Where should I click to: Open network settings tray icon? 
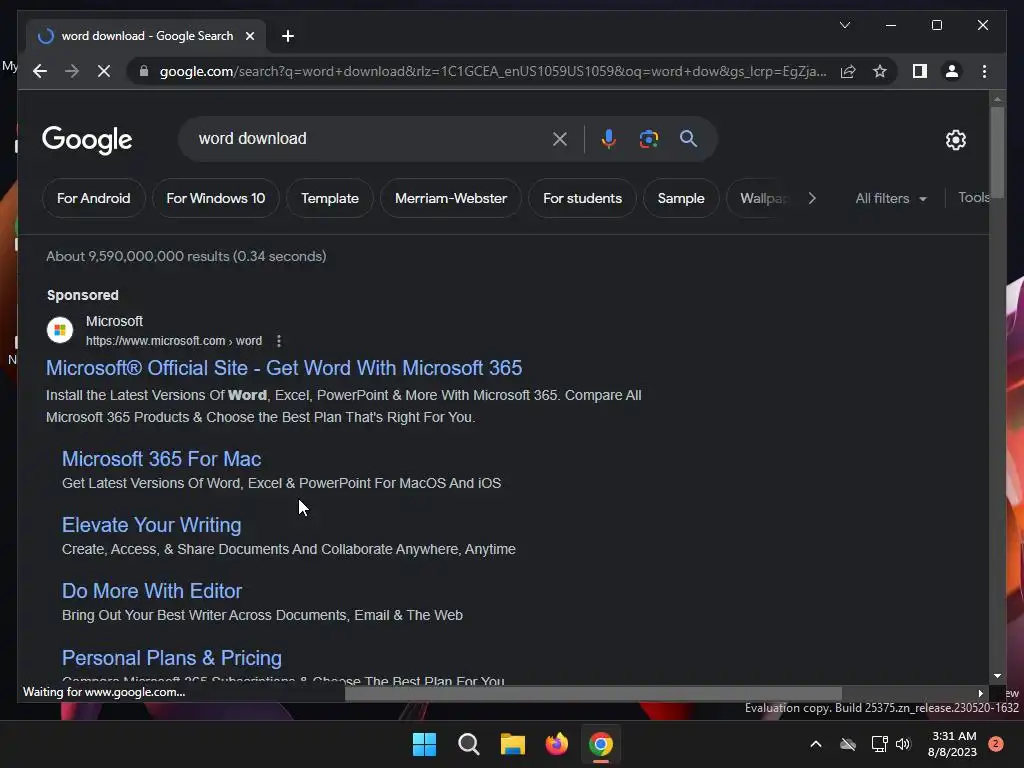pyautogui.click(x=879, y=744)
